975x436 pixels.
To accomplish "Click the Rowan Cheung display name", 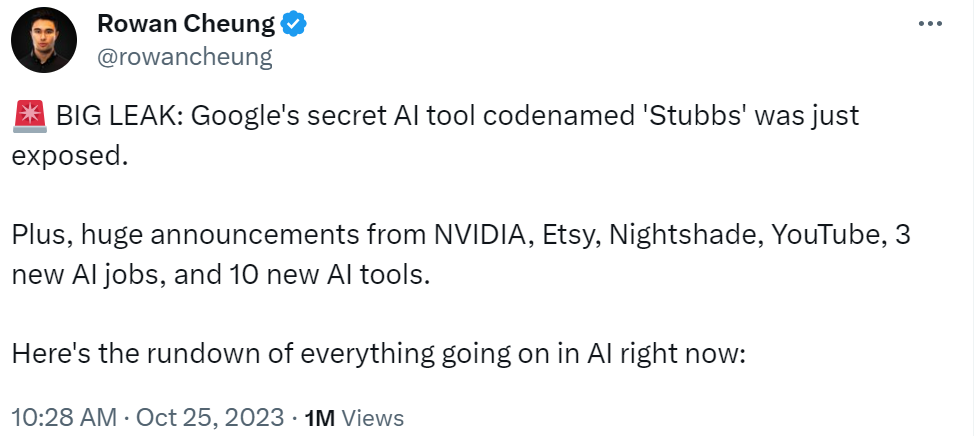I will pyautogui.click(x=185, y=25).
